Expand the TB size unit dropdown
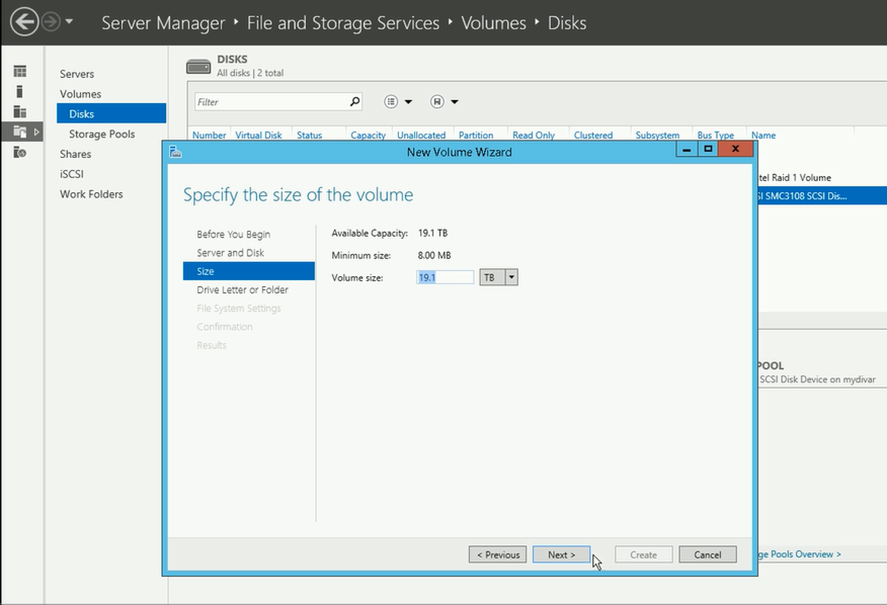887x605 pixels. click(512, 277)
